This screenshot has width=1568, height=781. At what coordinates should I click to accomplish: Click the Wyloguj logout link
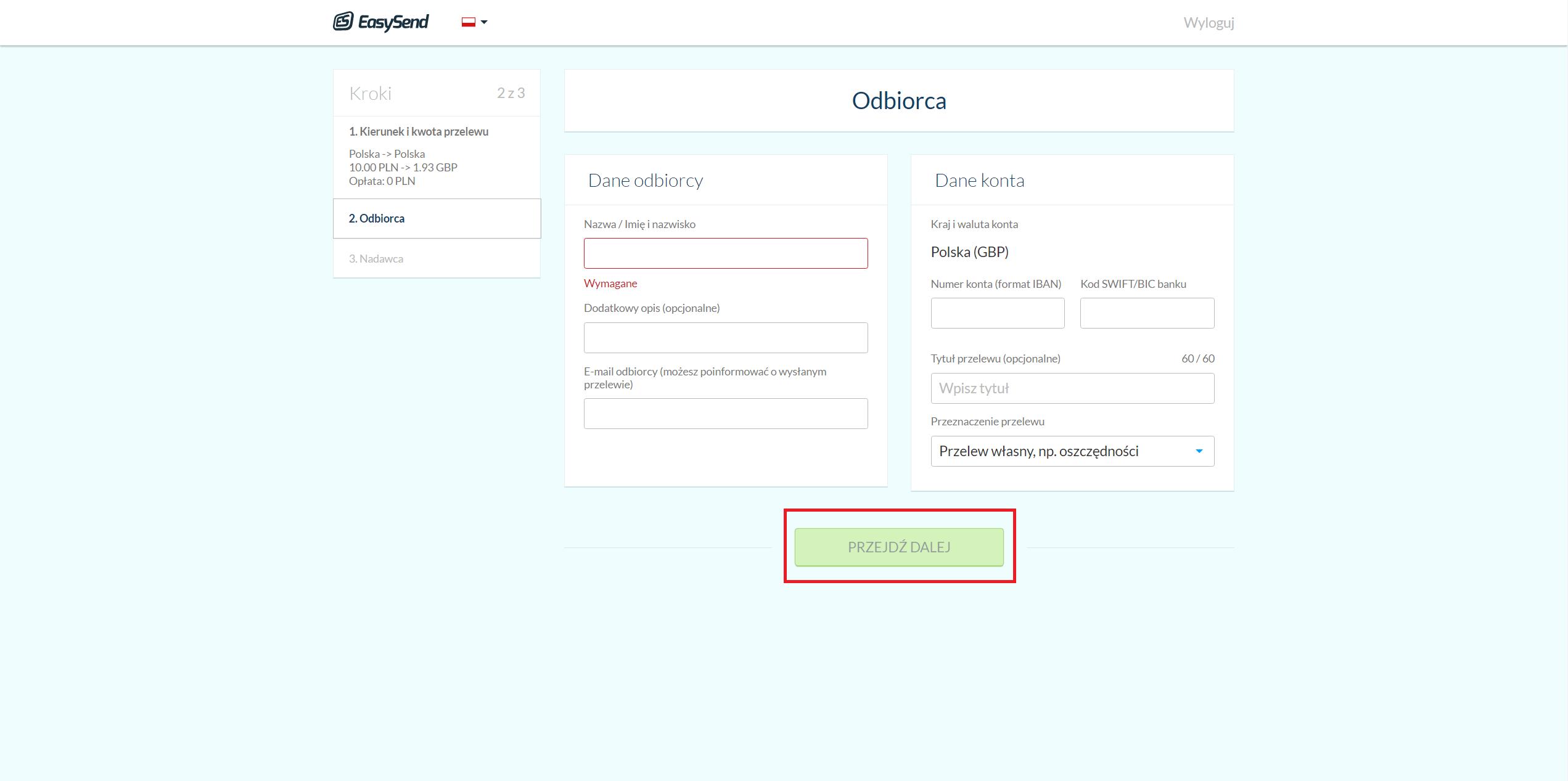[x=1208, y=23]
